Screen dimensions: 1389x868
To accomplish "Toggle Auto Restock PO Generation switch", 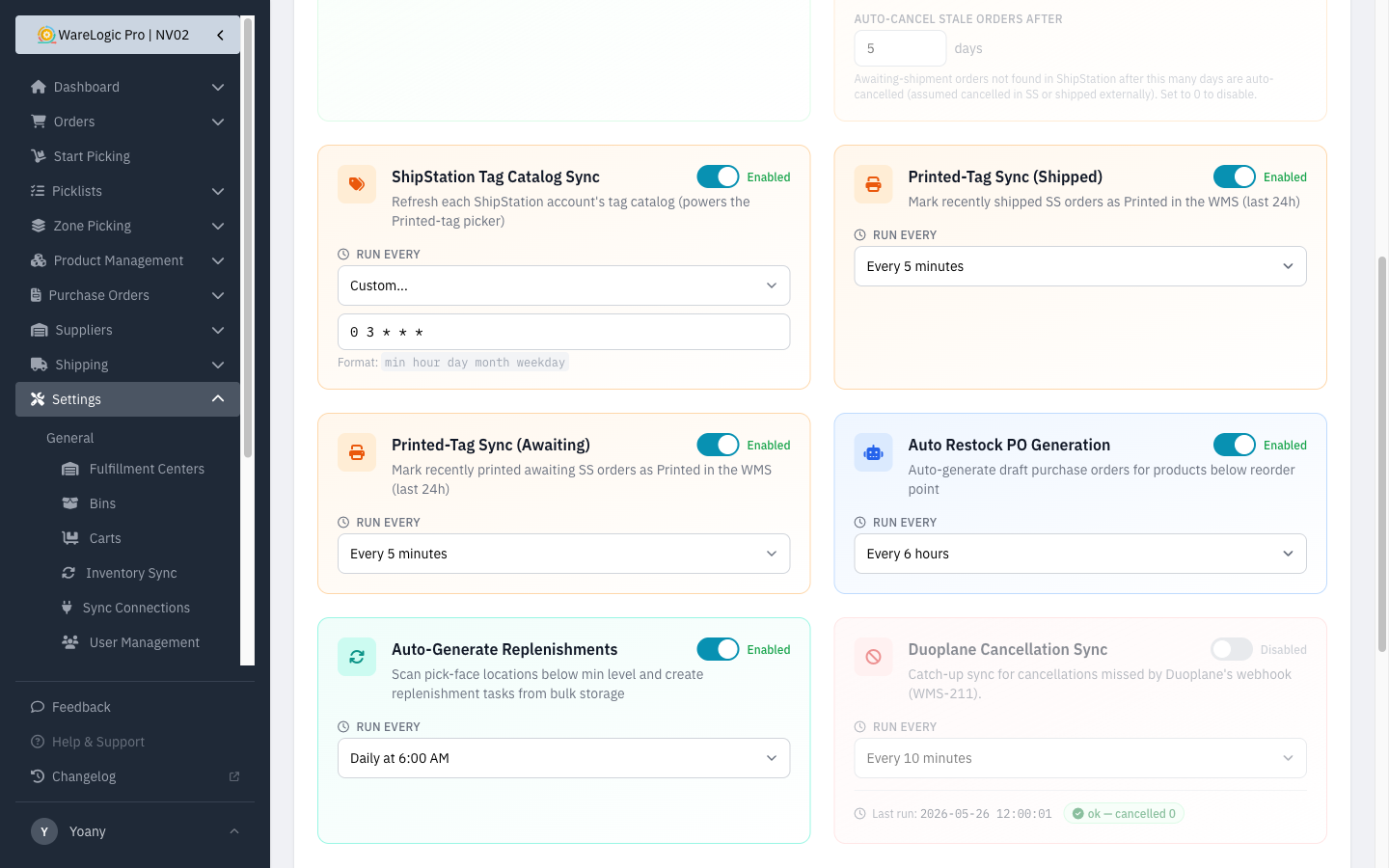I will pos(1235,445).
